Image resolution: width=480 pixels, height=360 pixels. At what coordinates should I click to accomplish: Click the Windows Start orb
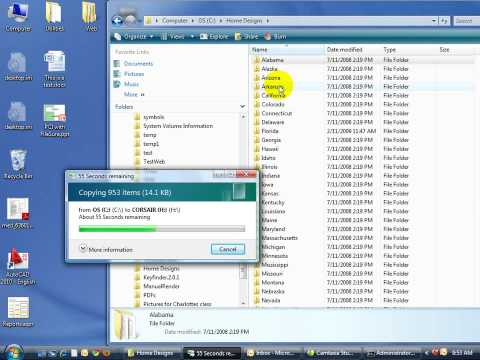tap(13, 352)
